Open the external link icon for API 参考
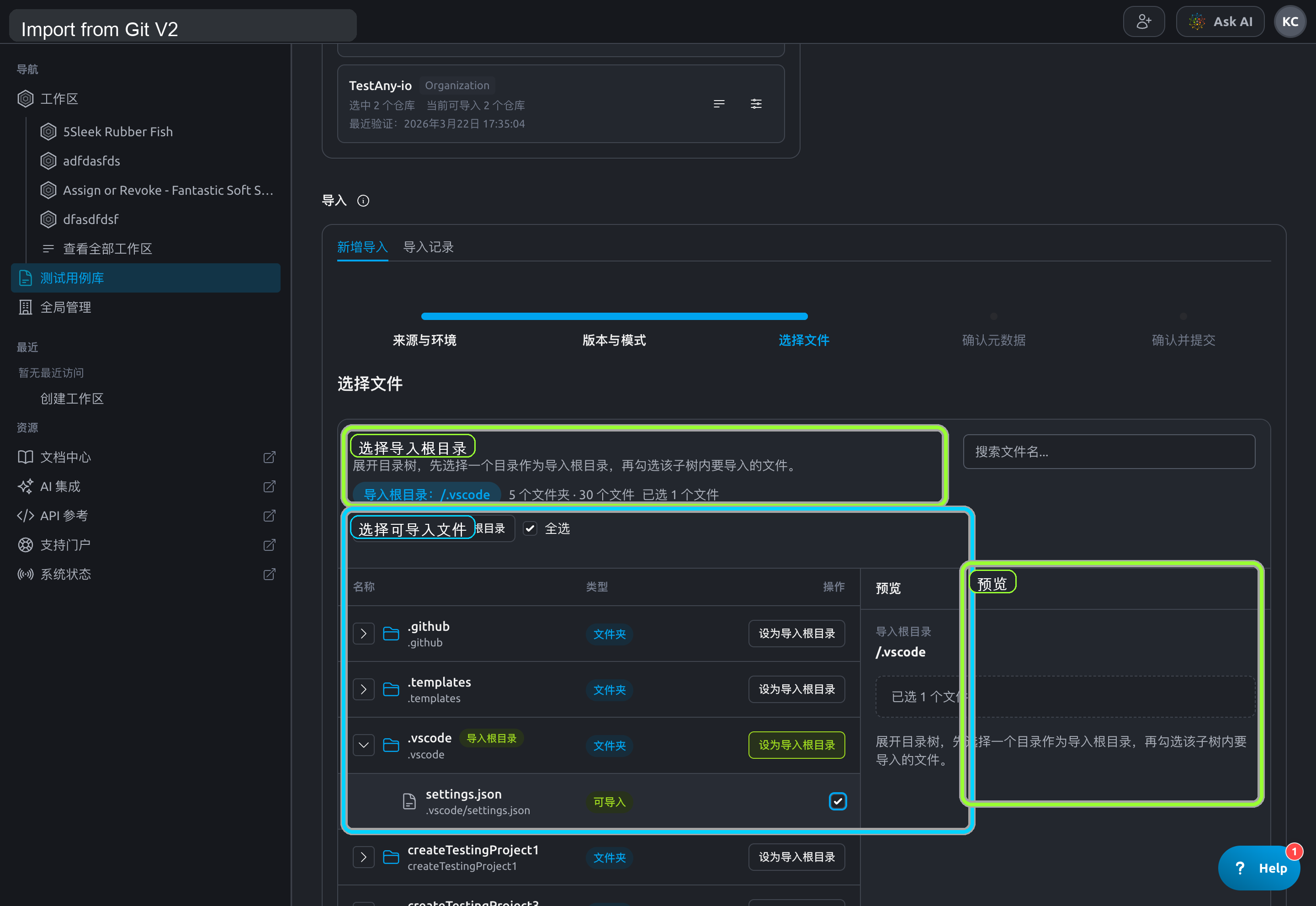The width and height of the screenshot is (1316, 906). (x=270, y=516)
